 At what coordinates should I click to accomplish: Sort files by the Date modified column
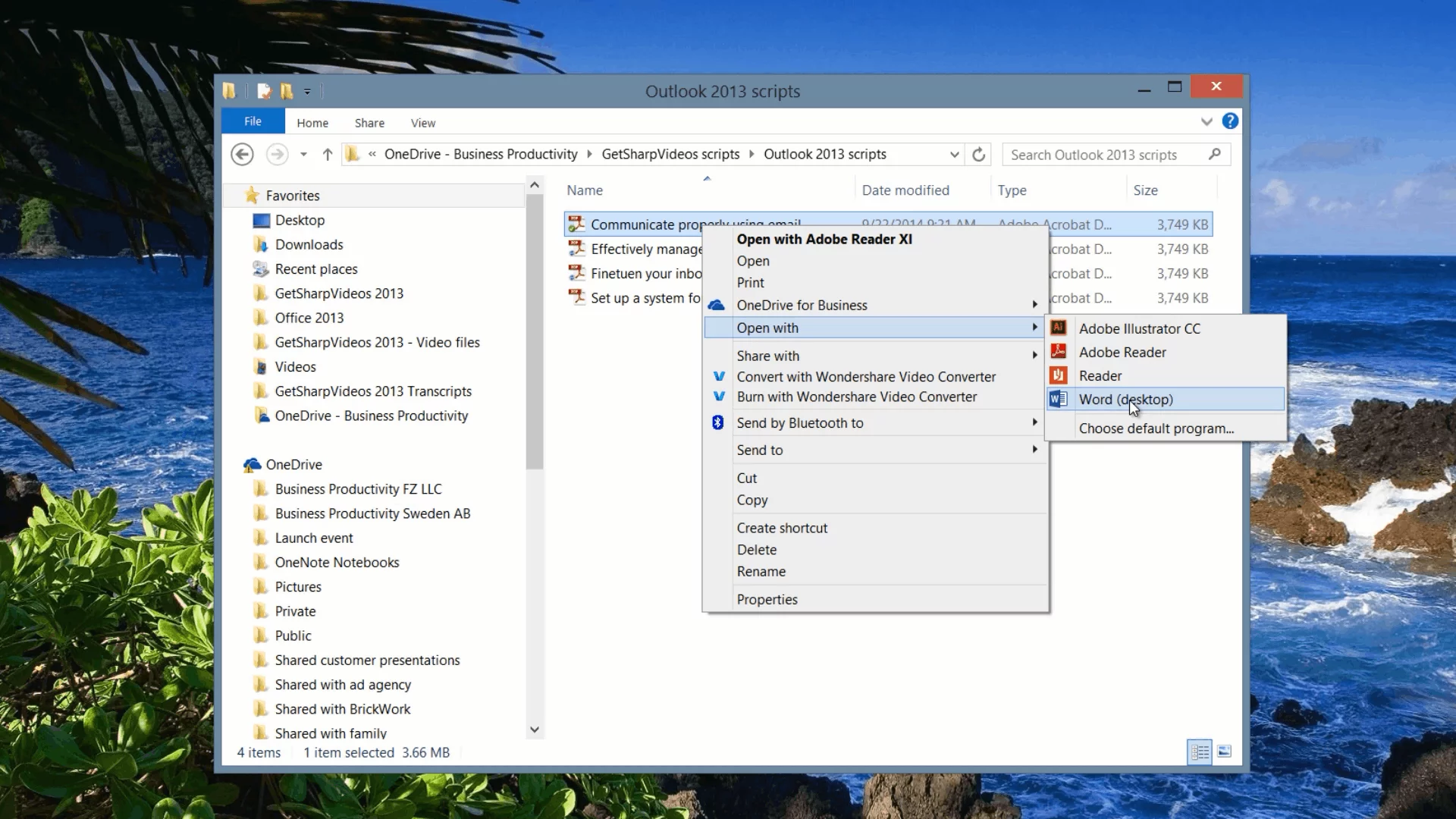(x=905, y=190)
